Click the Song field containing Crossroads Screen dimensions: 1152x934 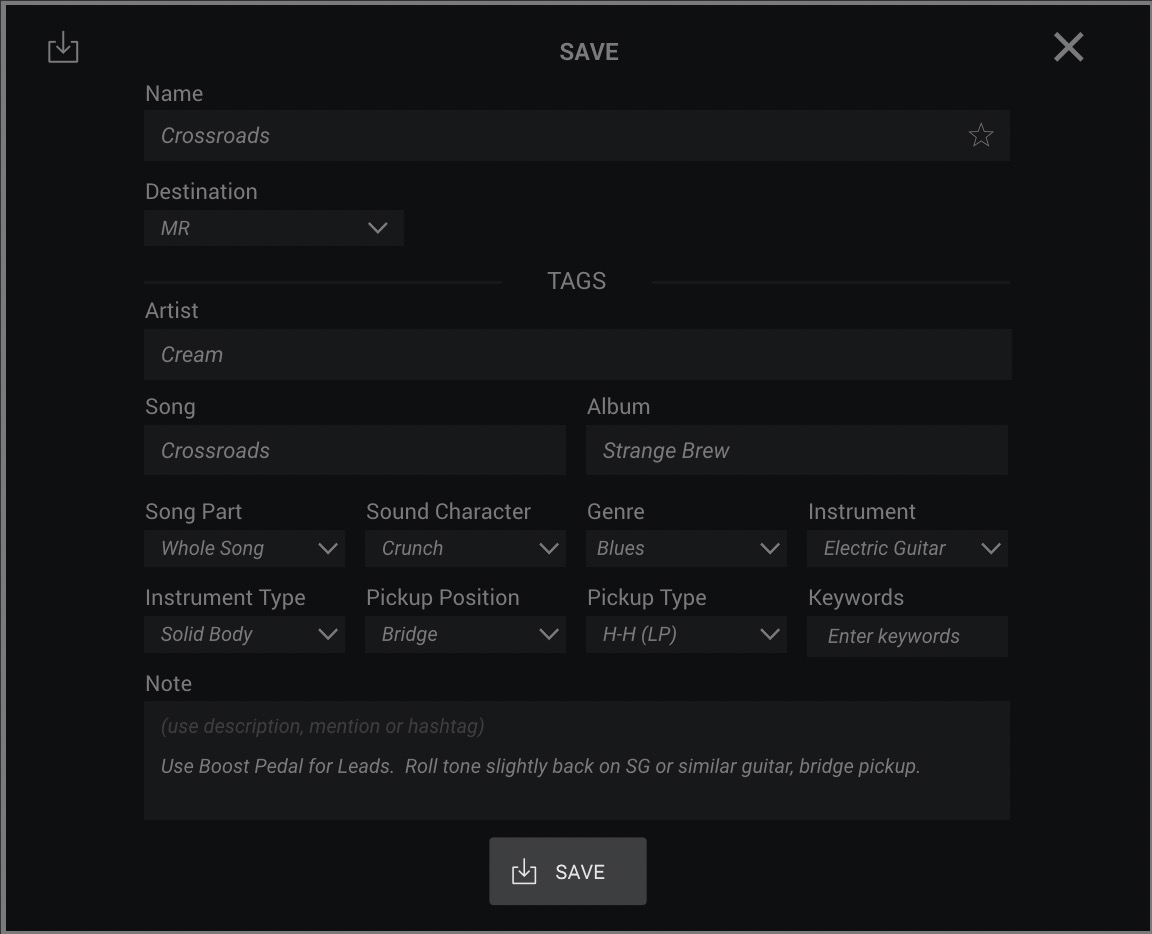[x=355, y=450]
